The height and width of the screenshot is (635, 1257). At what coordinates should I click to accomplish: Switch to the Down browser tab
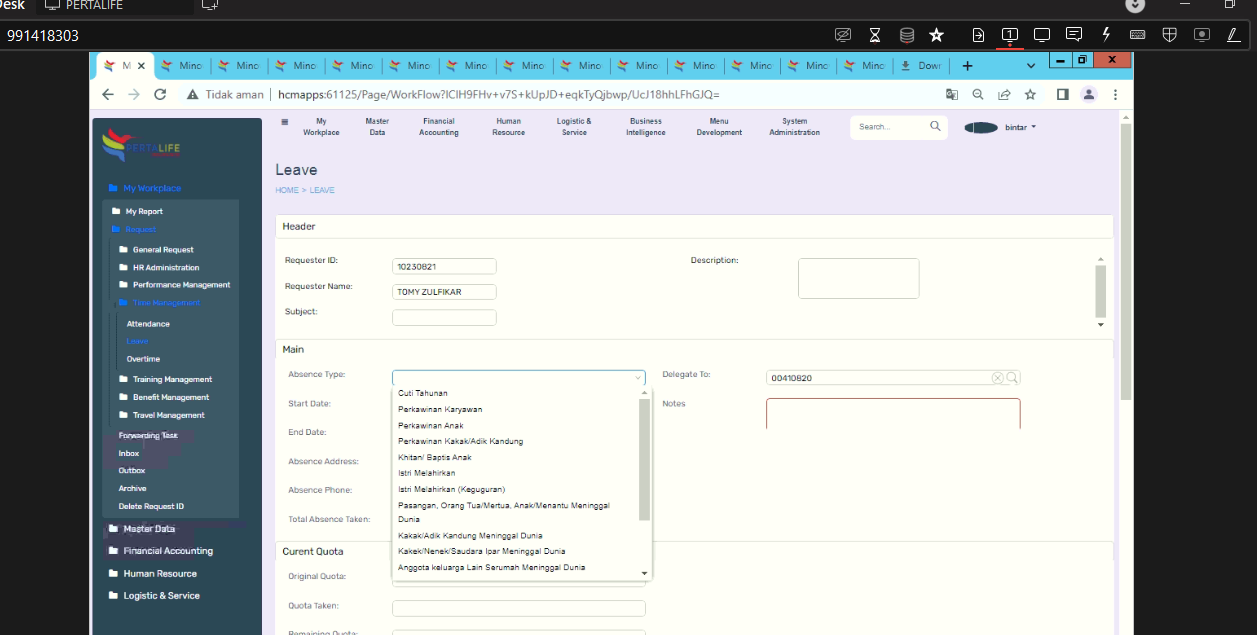pyautogui.click(x=921, y=66)
